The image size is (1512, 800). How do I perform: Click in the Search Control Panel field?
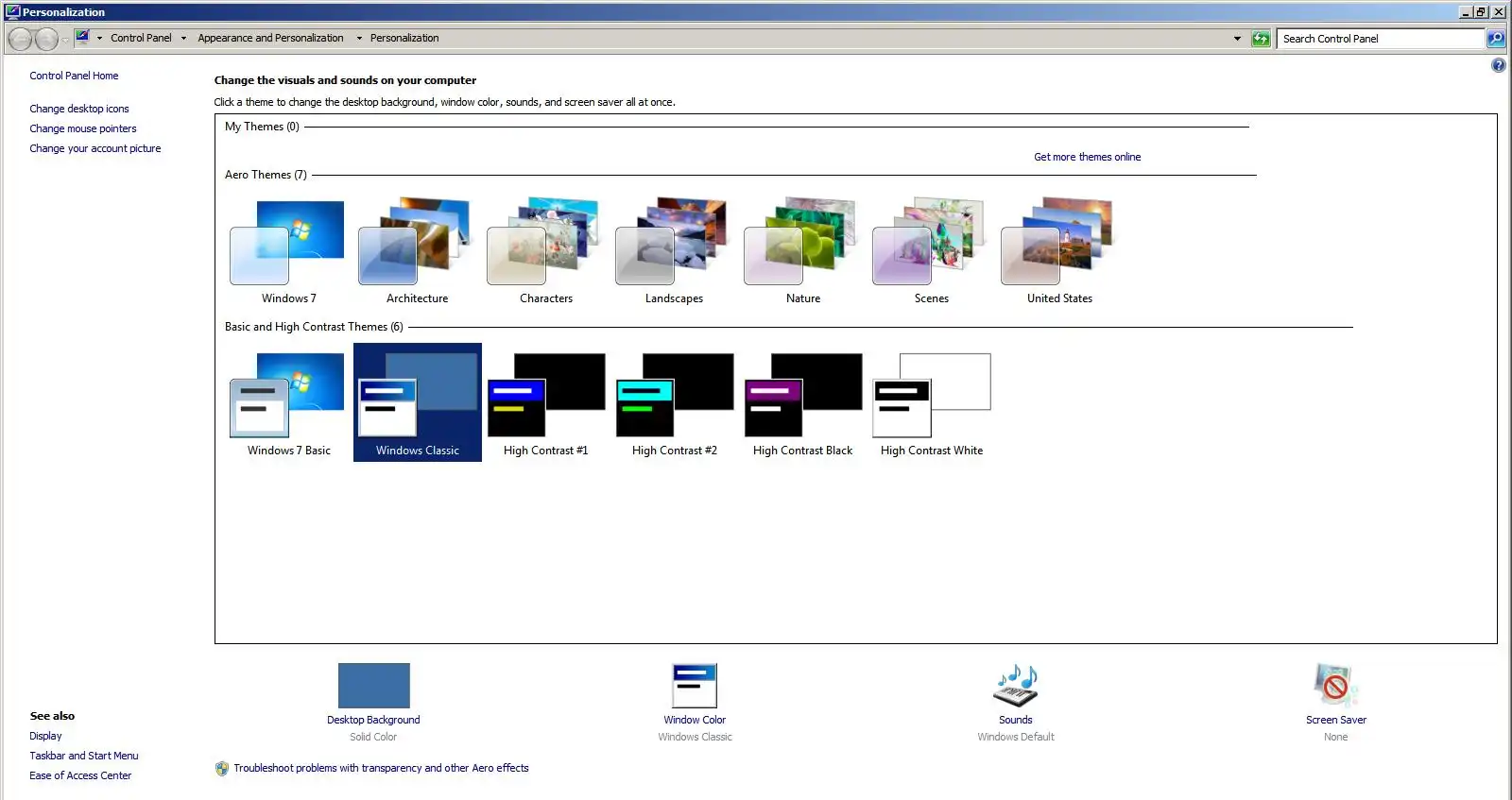tap(1380, 39)
